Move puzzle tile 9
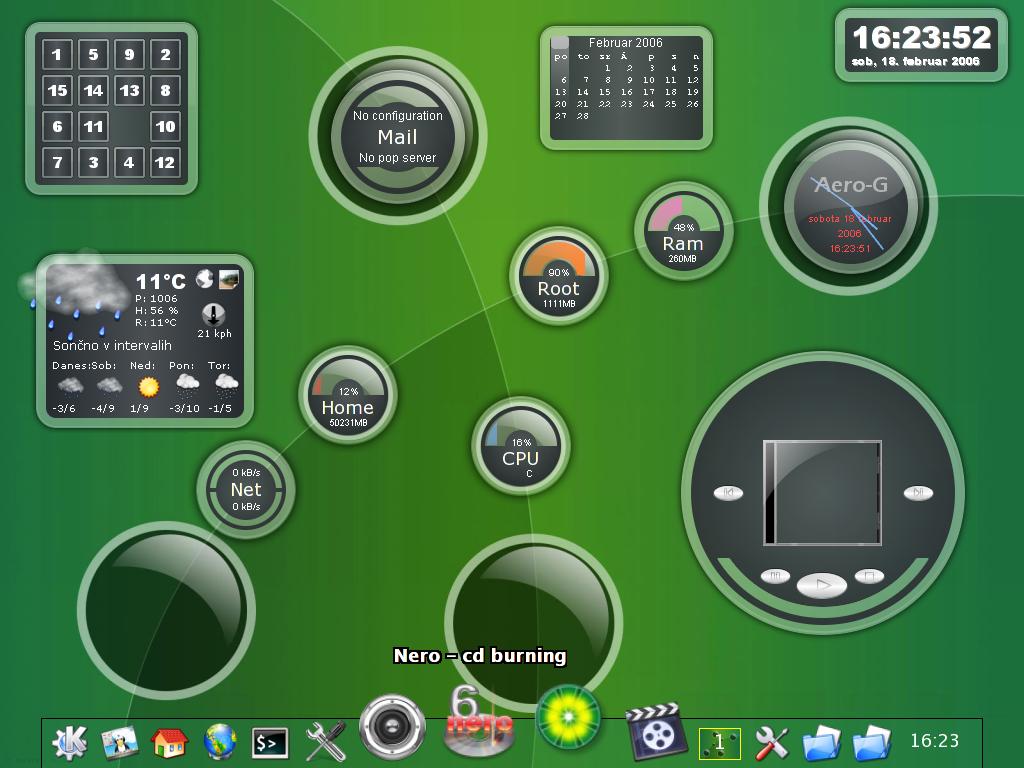Screen dimensions: 1024x768 129,54
